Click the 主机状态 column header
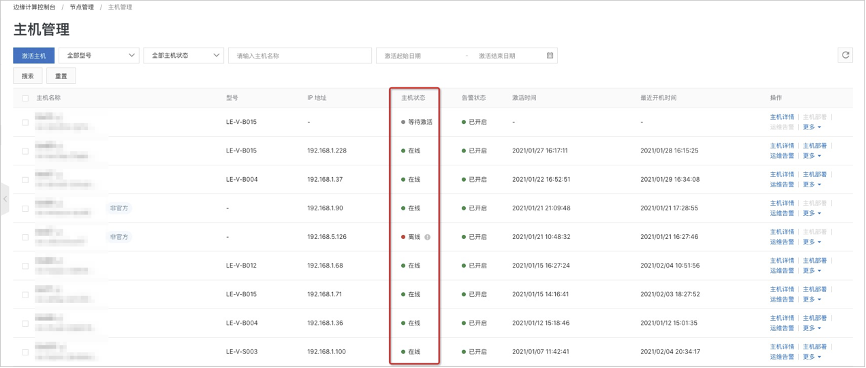The height and width of the screenshot is (368, 866). coord(413,98)
